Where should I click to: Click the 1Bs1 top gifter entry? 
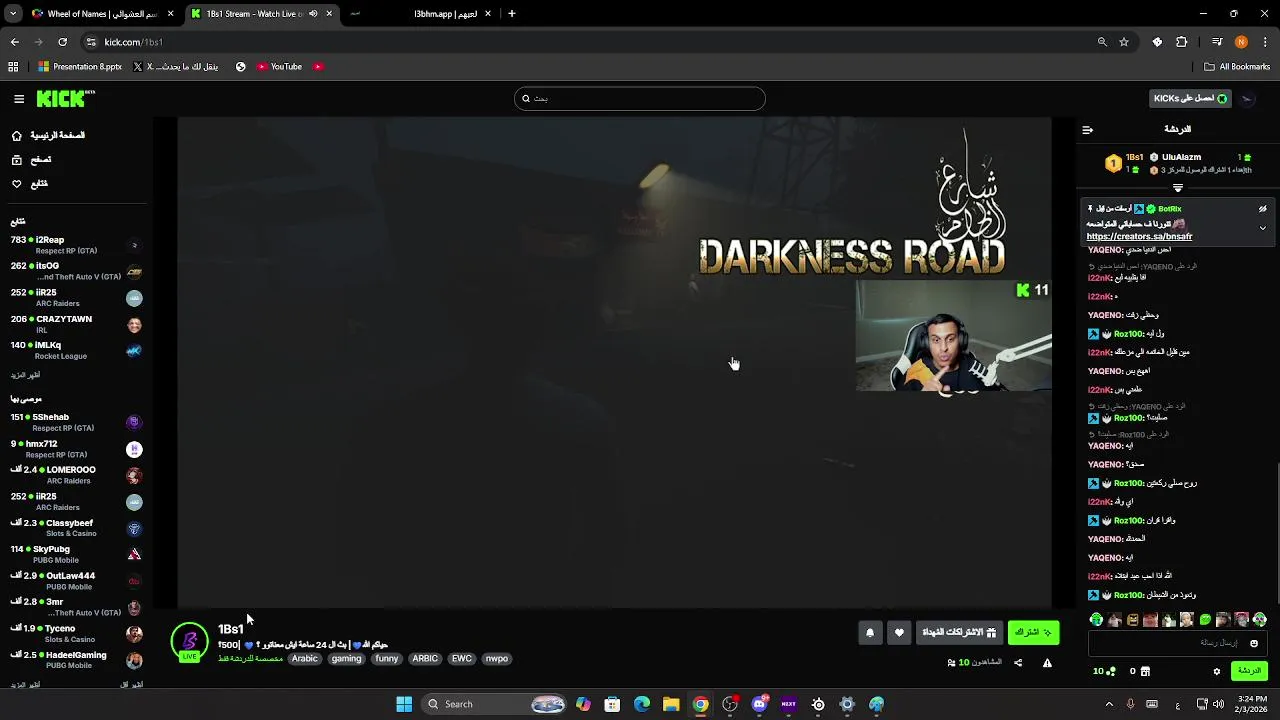click(1124, 162)
